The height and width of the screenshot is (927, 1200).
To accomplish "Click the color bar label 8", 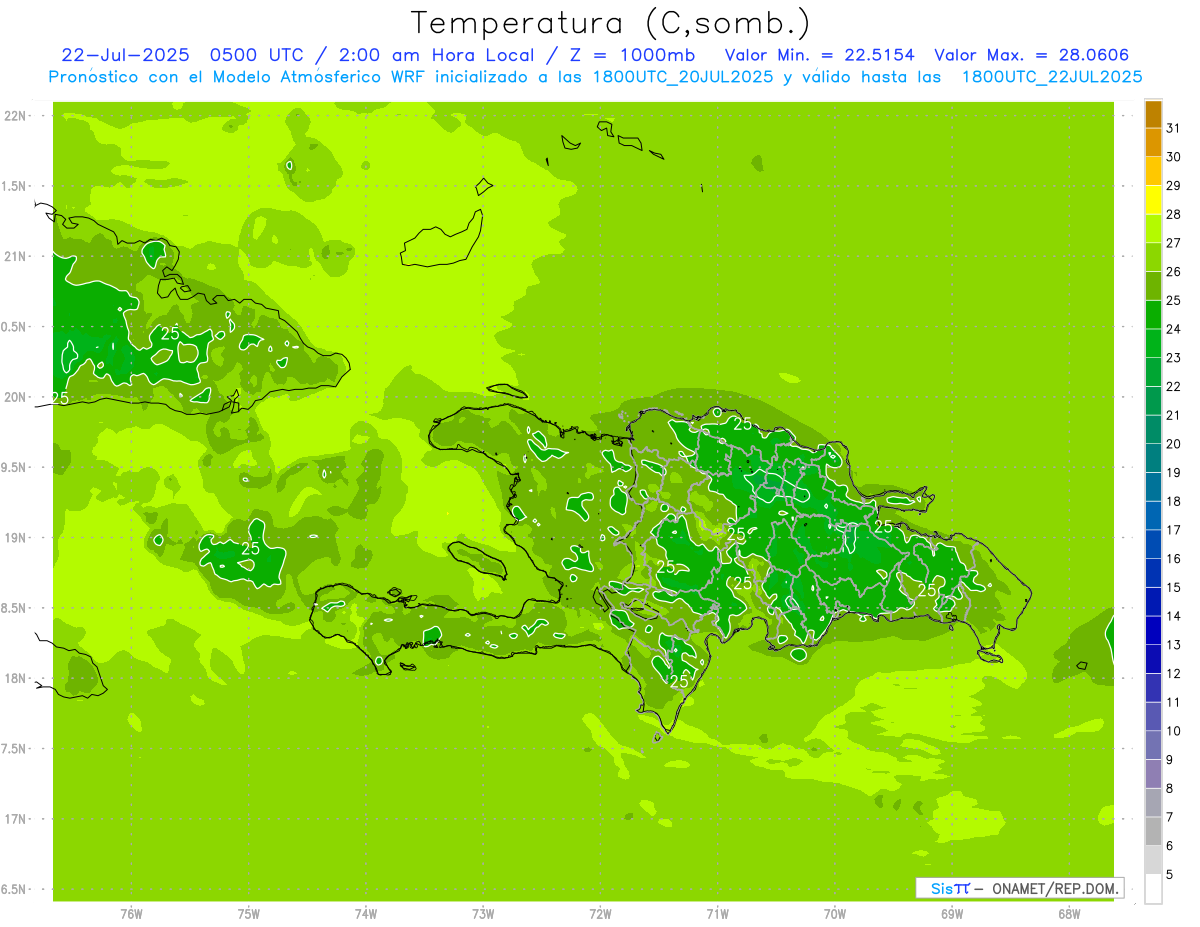I will coord(1169,788).
